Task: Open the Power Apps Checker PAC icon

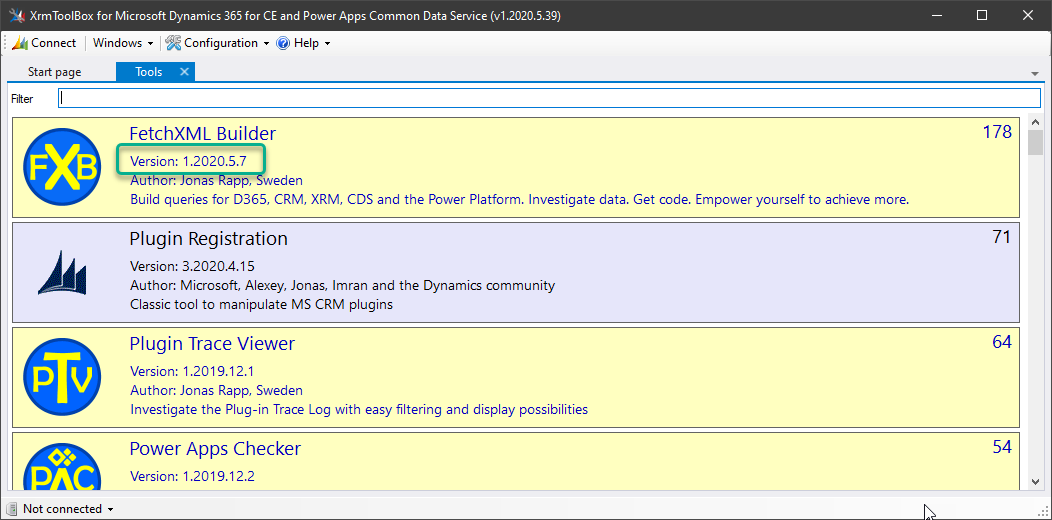Action: (x=61, y=466)
